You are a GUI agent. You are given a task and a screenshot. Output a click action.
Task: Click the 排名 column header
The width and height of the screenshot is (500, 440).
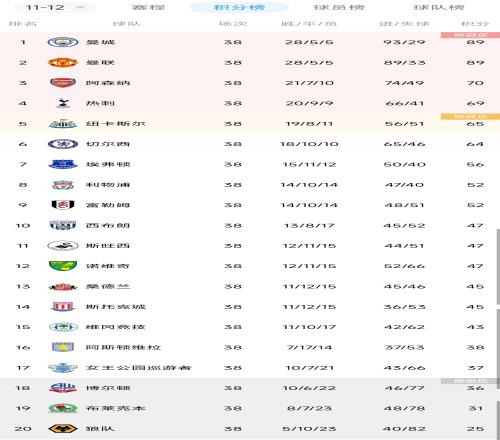(x=22, y=24)
